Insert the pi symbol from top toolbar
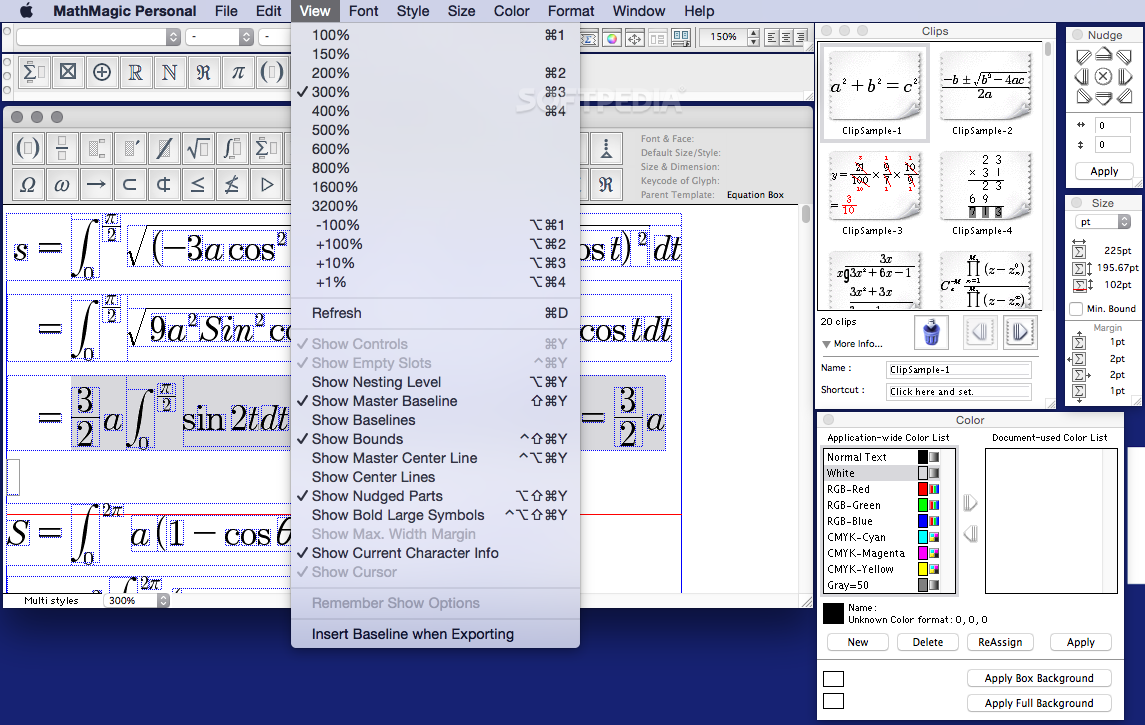 238,72
